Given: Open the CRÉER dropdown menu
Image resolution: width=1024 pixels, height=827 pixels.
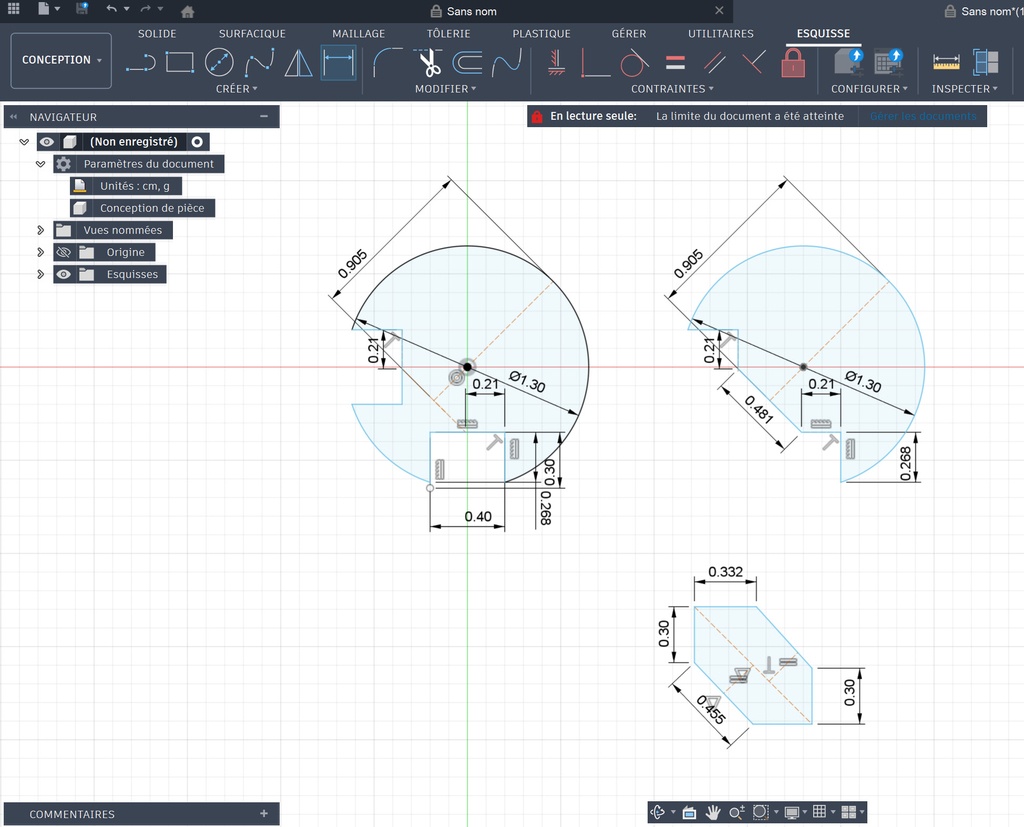Looking at the screenshot, I should 237,89.
